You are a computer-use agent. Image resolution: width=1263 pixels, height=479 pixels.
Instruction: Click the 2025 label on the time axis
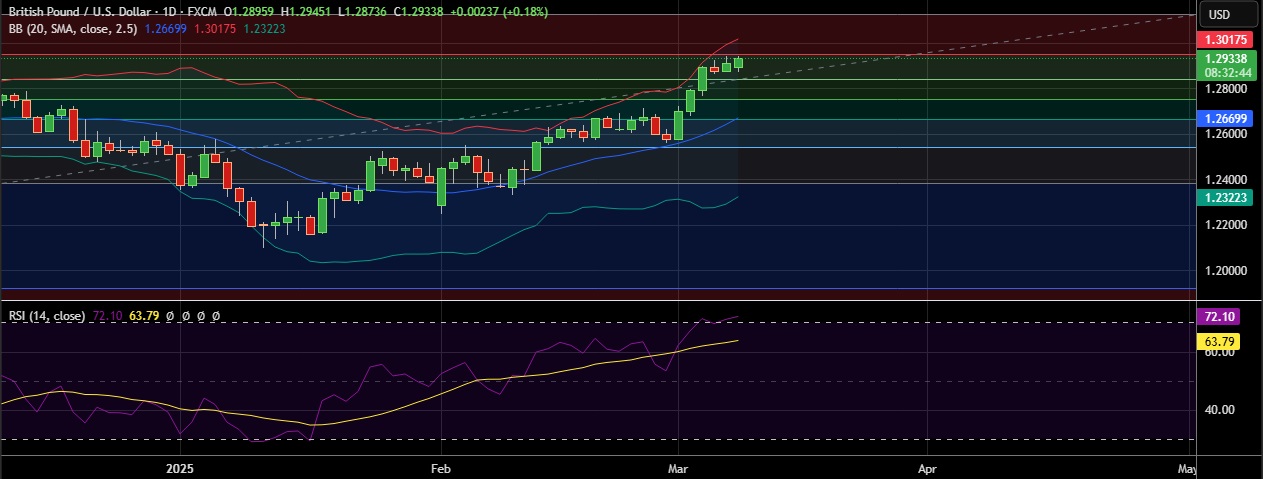pos(180,467)
